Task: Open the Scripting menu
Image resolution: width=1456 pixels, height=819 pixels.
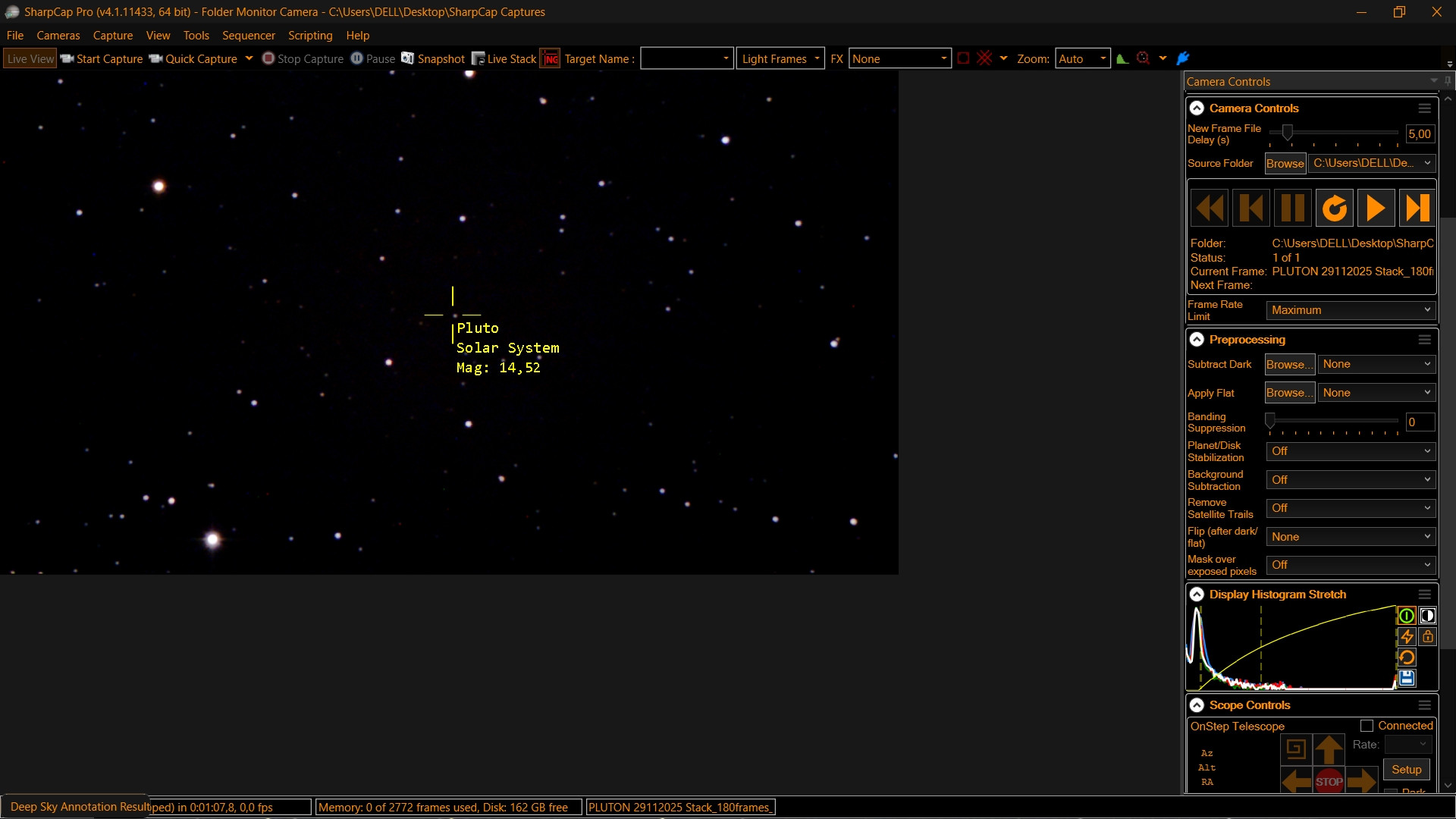Action: [x=310, y=36]
